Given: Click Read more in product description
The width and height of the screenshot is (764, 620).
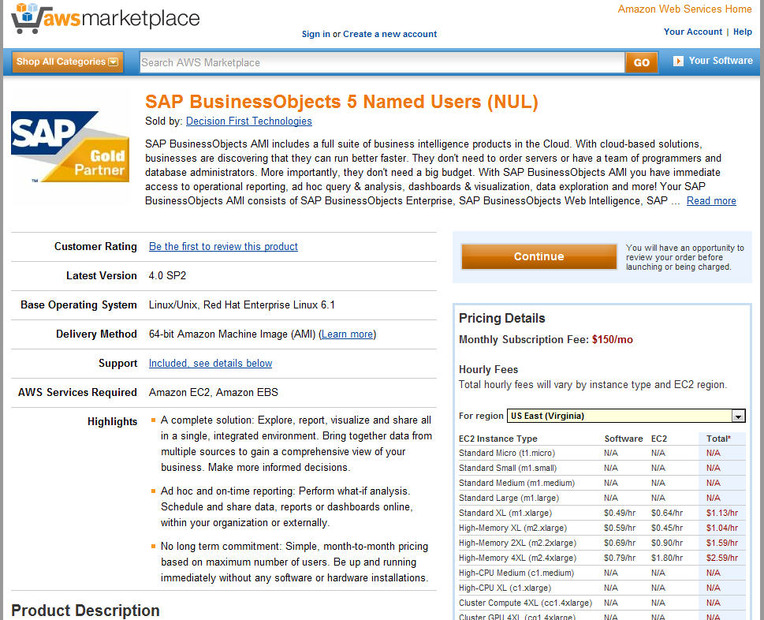Looking at the screenshot, I should pyautogui.click(x=711, y=201).
